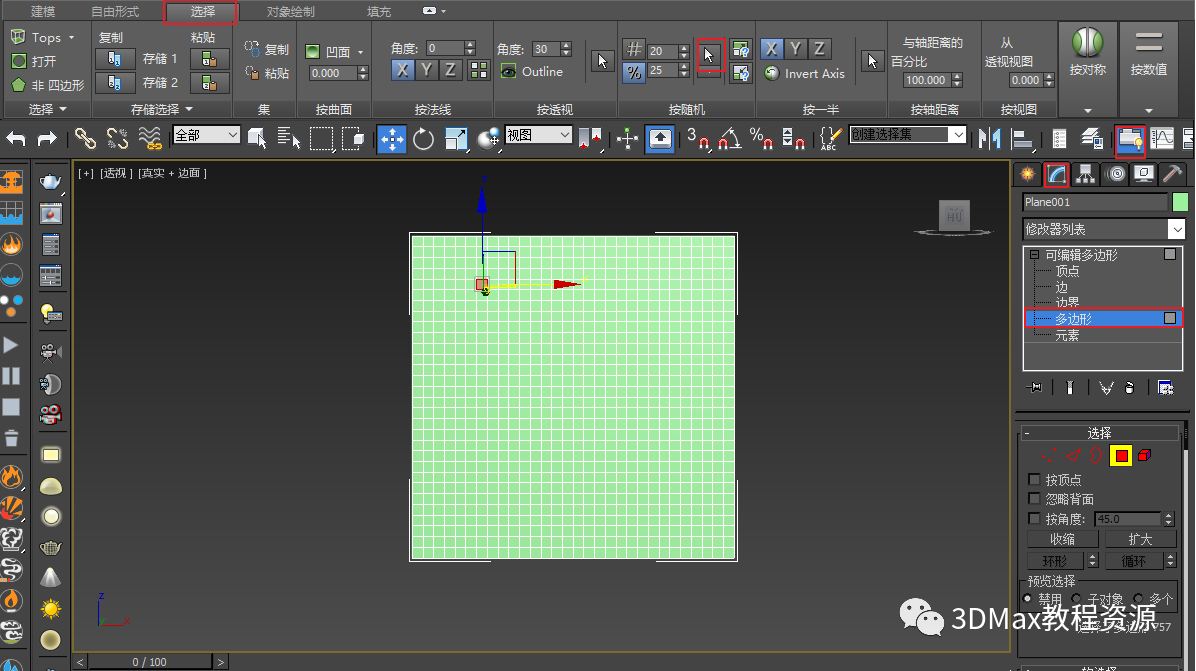Activate the Select and Scale tool
Image resolution: width=1196 pixels, height=671 pixels.
point(455,140)
